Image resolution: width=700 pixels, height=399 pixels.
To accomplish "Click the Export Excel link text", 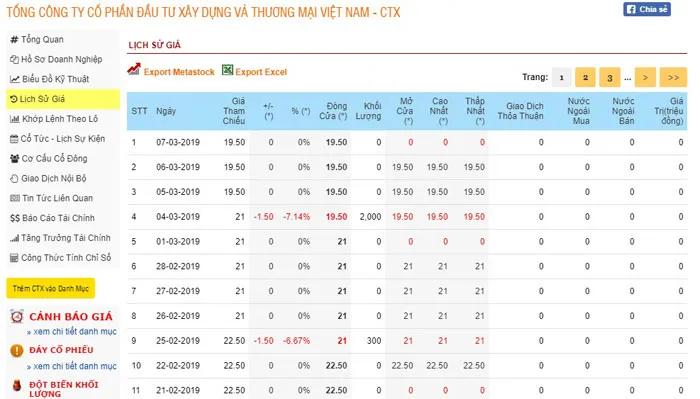I will click(x=261, y=72).
